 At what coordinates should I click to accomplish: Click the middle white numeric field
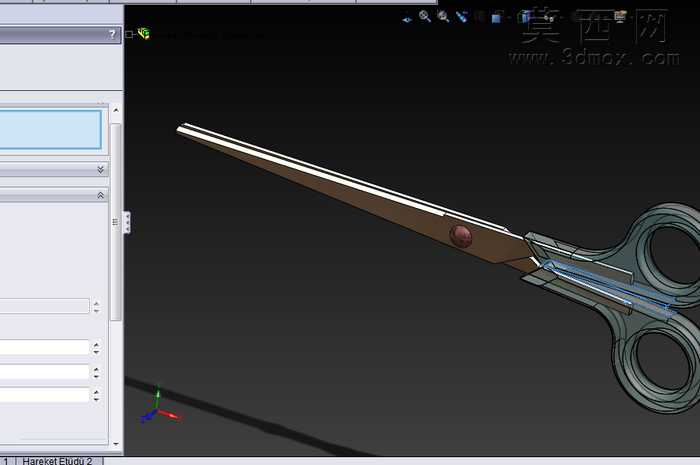click(x=44, y=372)
